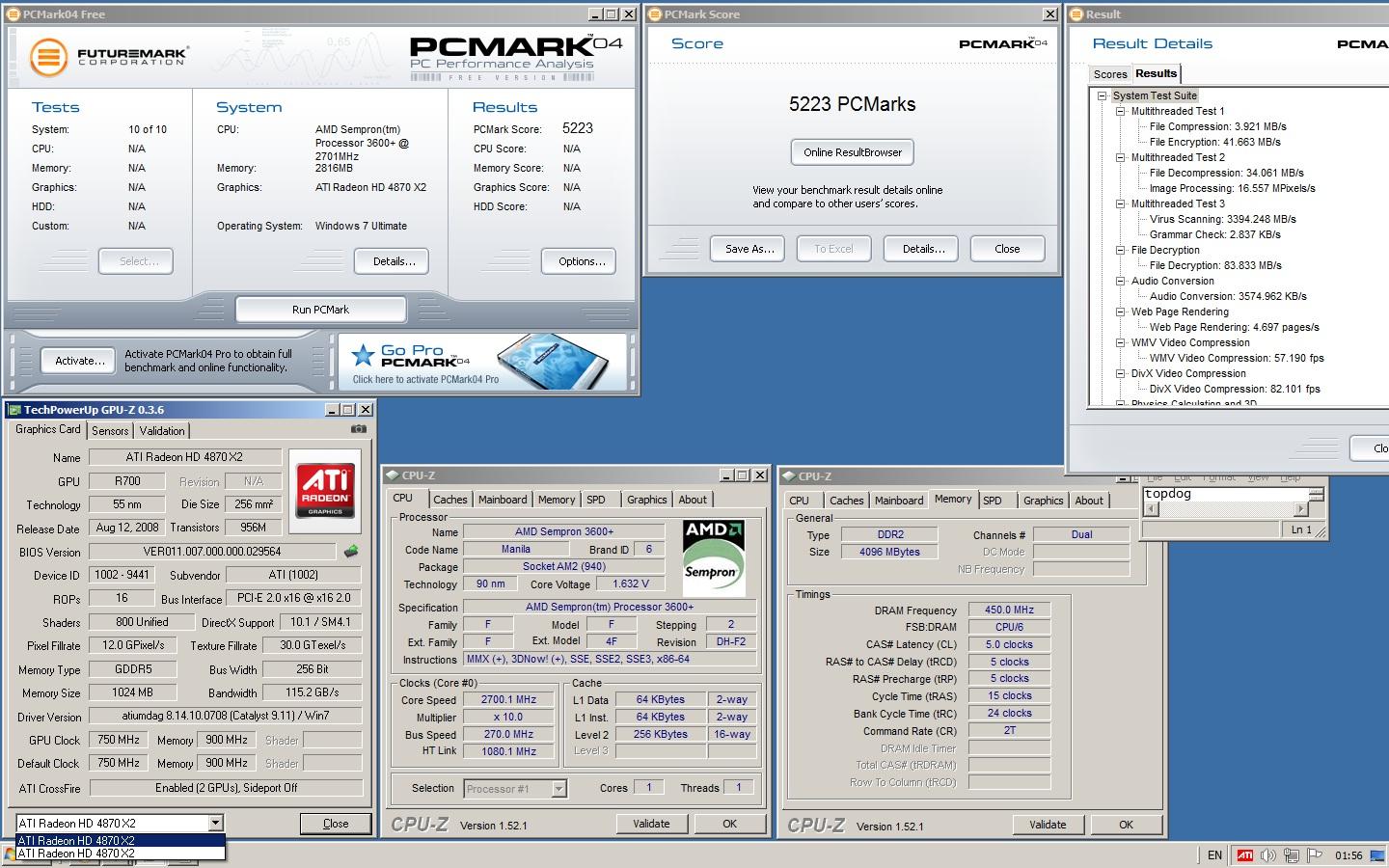This screenshot has width=1389, height=868.
Task: Collapse the Multithreaded Test 1 node
Action: pos(1121,111)
